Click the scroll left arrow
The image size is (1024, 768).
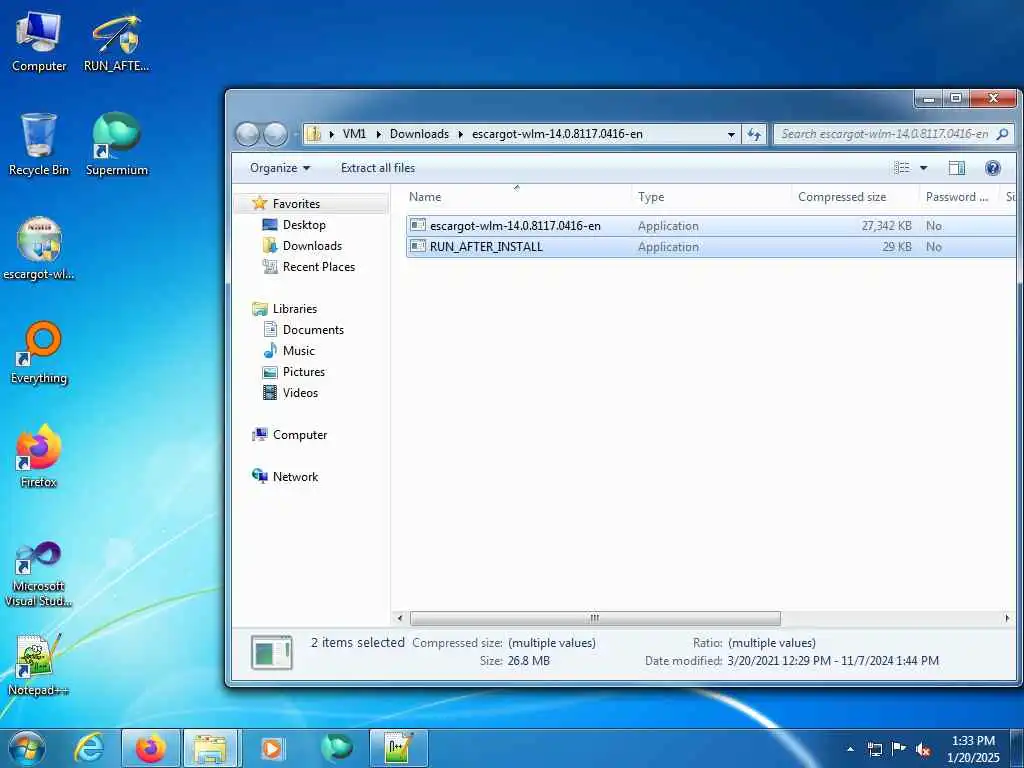click(x=400, y=618)
